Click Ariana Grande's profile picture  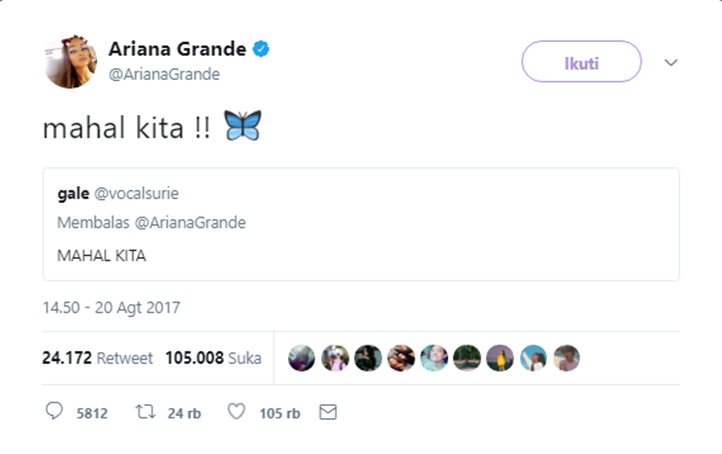coord(69,62)
